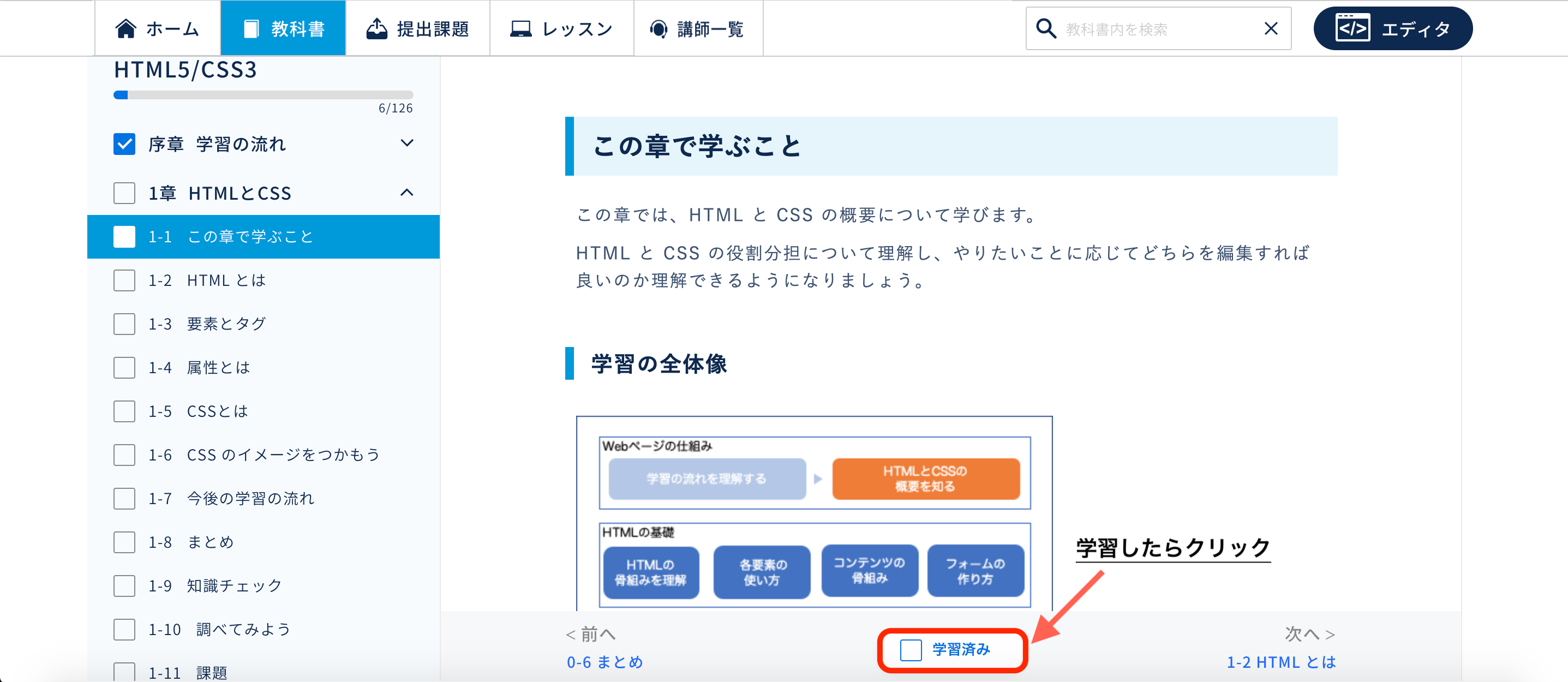The image size is (1568, 682).
Task: Click the search magnifier icon
Action: [x=1046, y=28]
